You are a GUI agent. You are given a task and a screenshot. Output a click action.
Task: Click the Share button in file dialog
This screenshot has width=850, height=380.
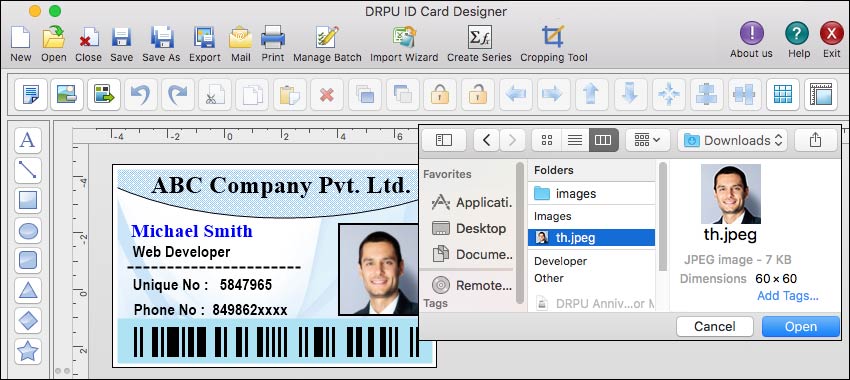pyautogui.click(x=816, y=140)
